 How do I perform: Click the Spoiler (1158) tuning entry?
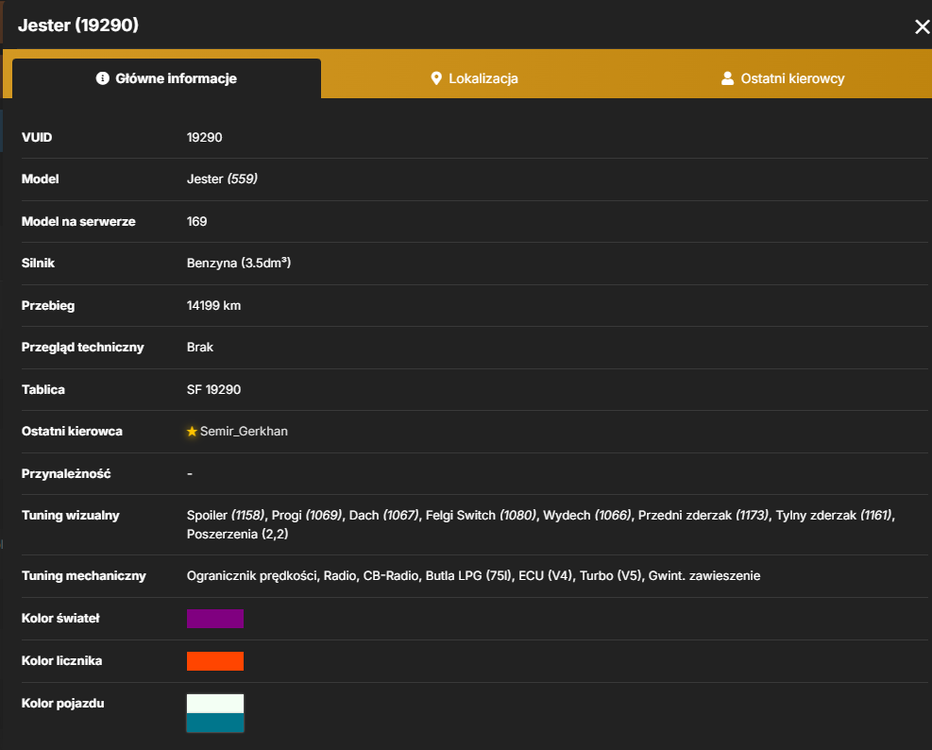[x=226, y=515]
